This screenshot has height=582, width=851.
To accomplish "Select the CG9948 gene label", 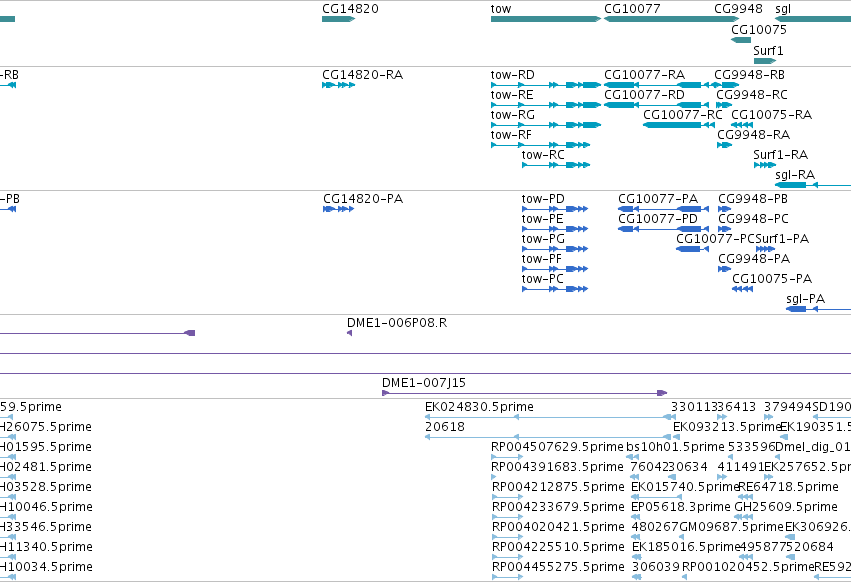I will (738, 9).
